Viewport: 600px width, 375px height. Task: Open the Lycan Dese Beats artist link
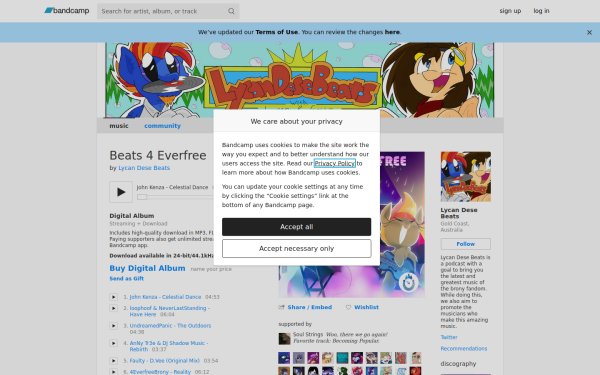(x=144, y=168)
